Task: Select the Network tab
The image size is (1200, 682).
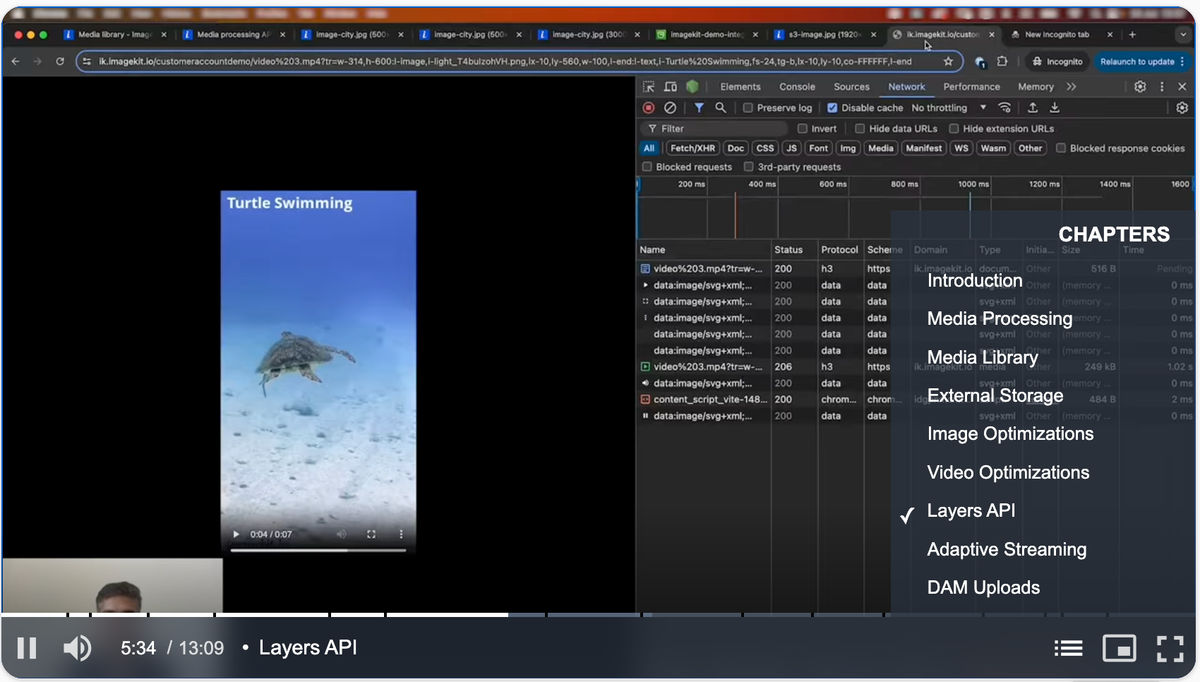Action: (906, 87)
